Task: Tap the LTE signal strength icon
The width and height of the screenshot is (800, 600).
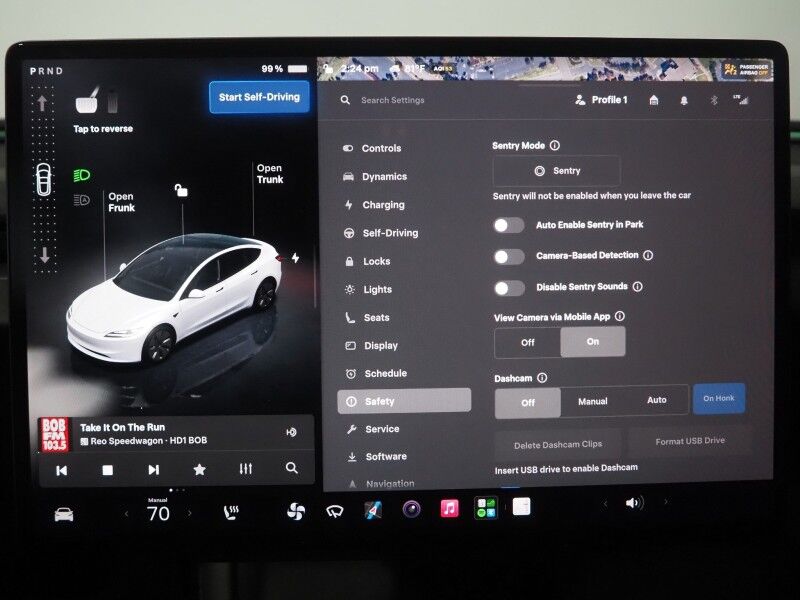Action: (741, 99)
